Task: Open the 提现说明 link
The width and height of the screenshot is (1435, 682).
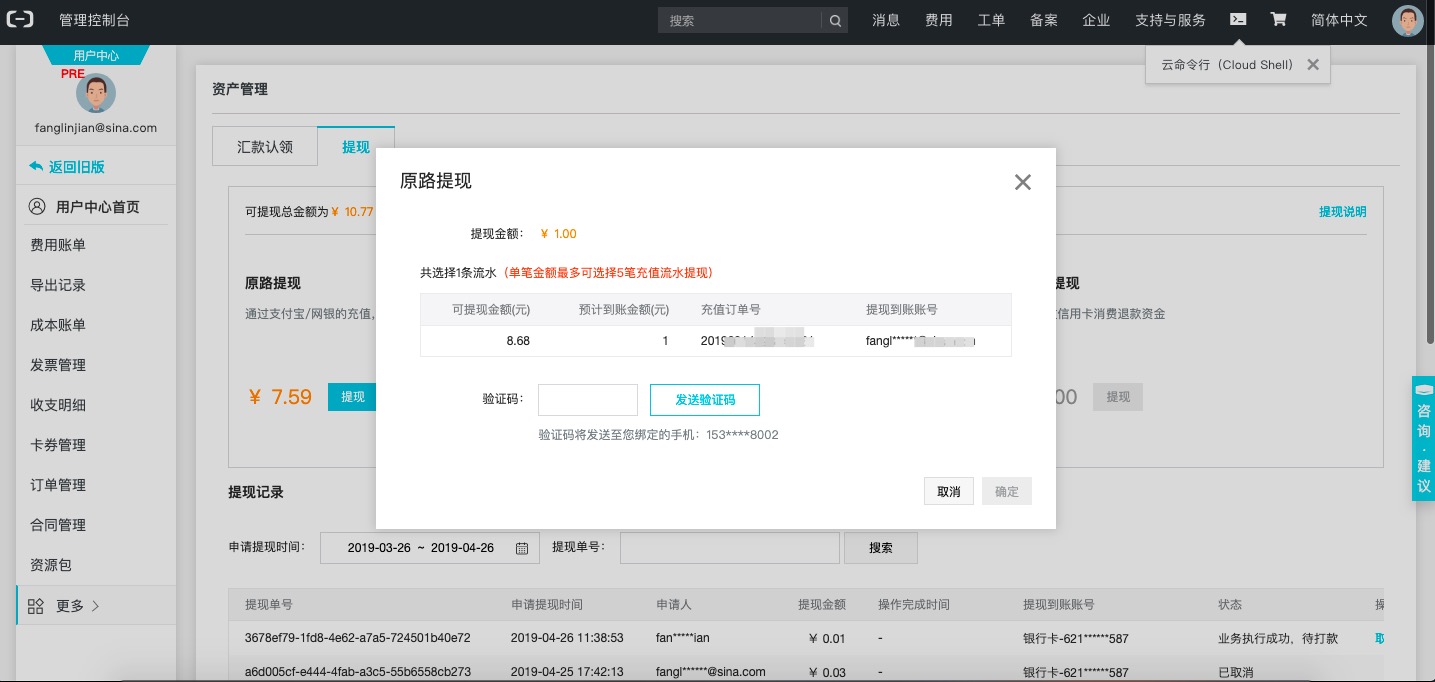Action: point(1342,212)
